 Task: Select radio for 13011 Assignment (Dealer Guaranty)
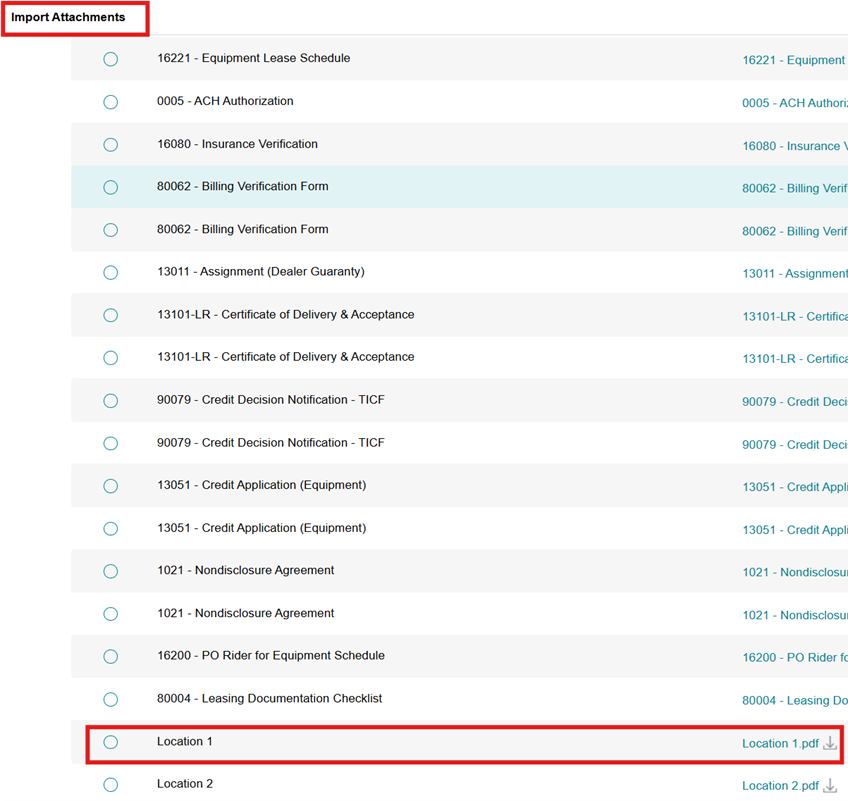tap(111, 273)
